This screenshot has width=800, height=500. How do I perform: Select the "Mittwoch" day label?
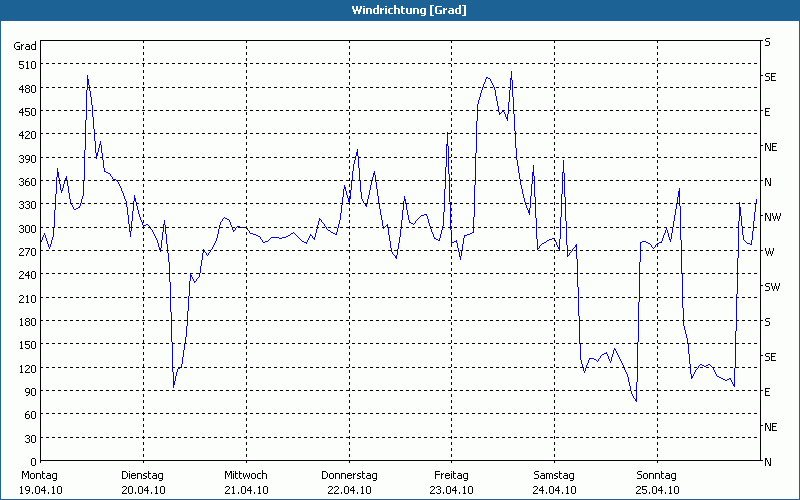tap(245, 476)
